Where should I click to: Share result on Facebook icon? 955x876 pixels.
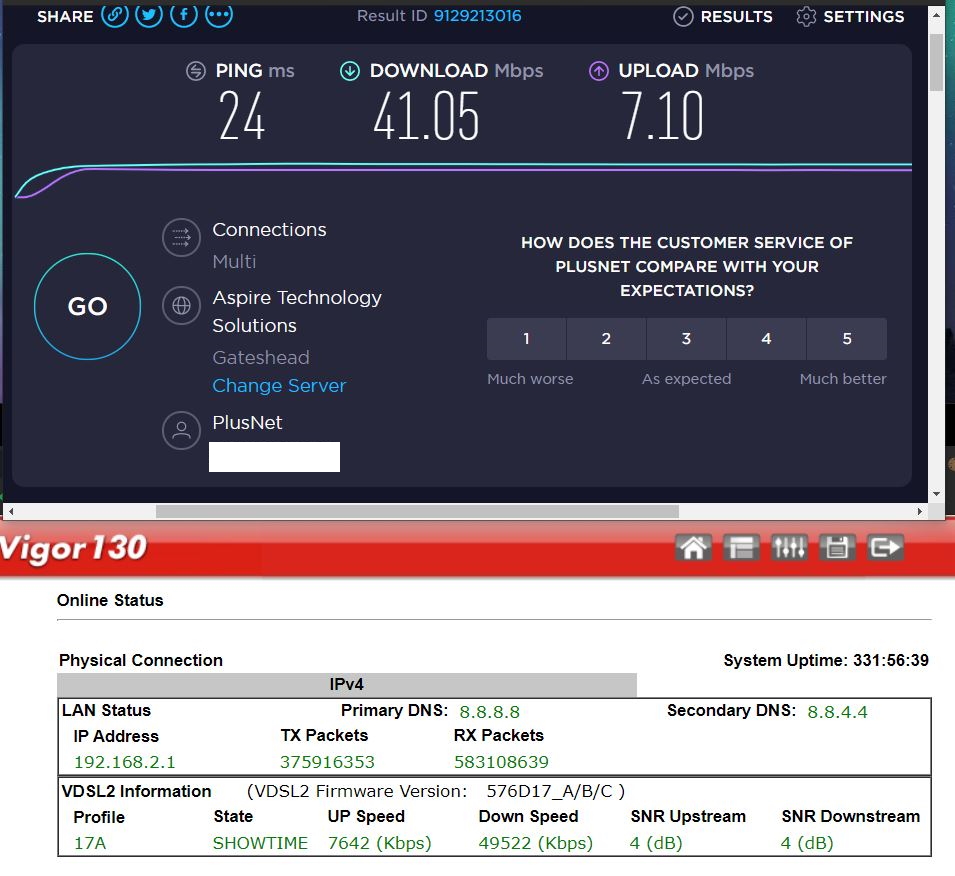click(x=184, y=15)
